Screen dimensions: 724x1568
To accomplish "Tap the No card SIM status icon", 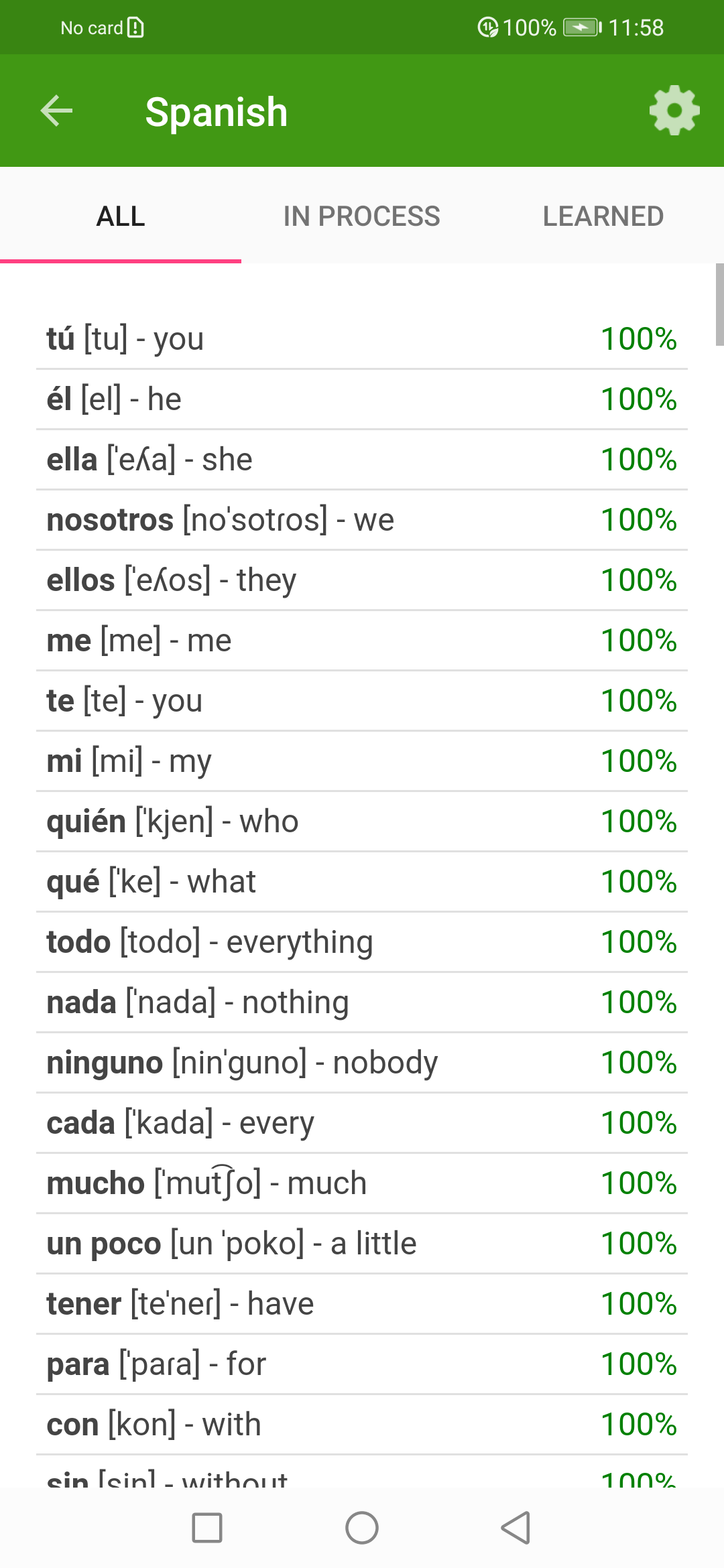I will pos(135,27).
